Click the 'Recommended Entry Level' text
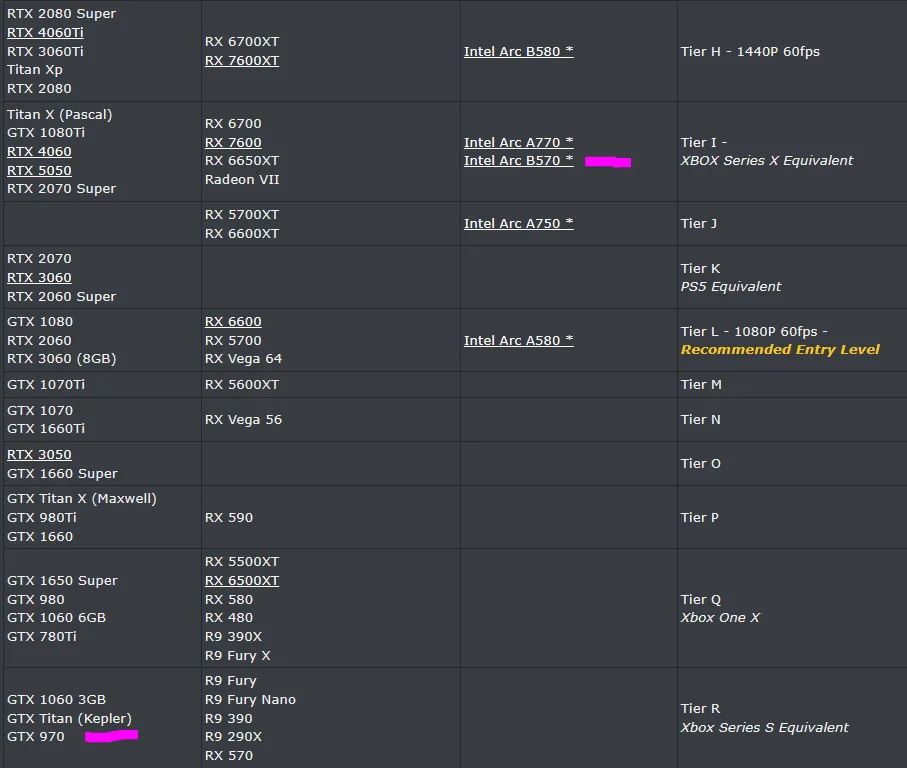 [780, 349]
